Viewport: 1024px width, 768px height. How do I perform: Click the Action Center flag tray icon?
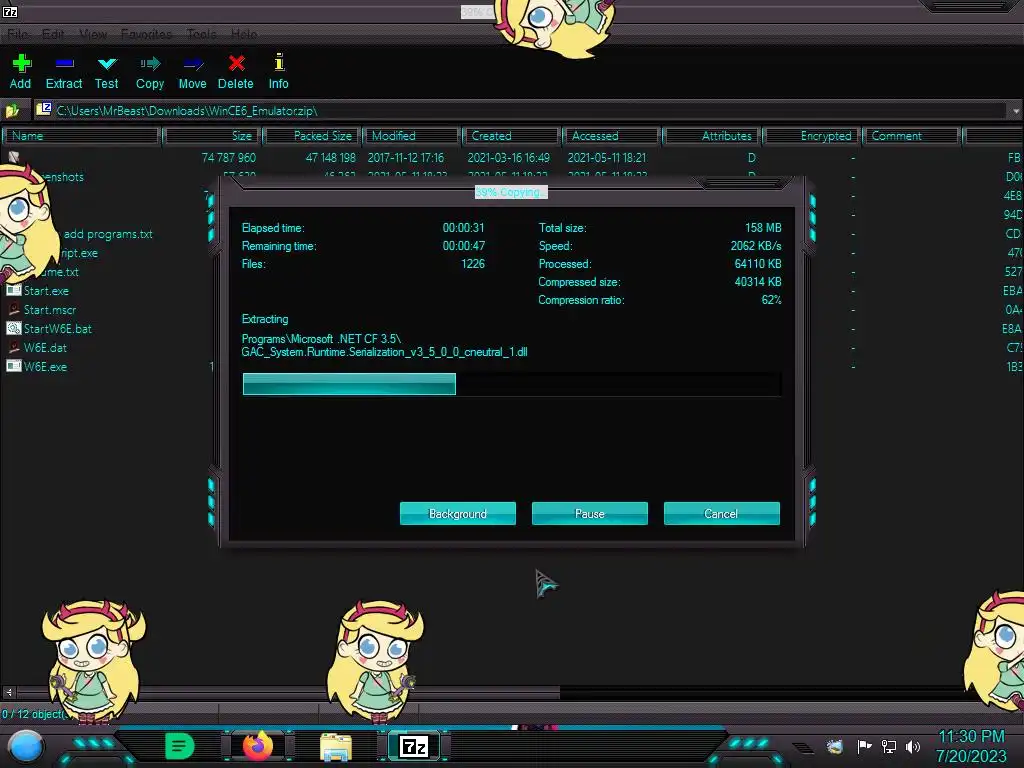(864, 746)
